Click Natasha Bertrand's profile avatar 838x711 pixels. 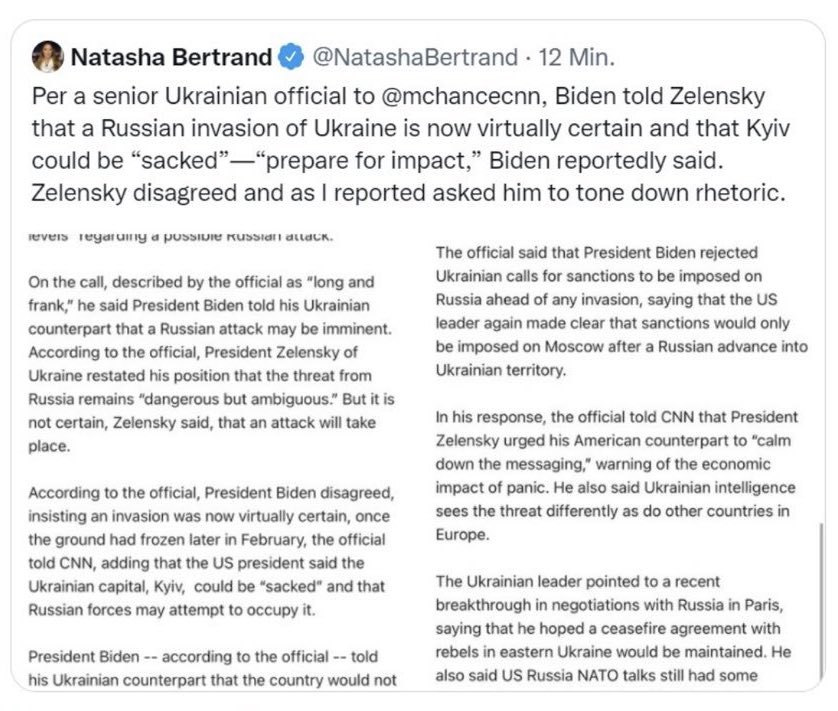[x=47, y=58]
